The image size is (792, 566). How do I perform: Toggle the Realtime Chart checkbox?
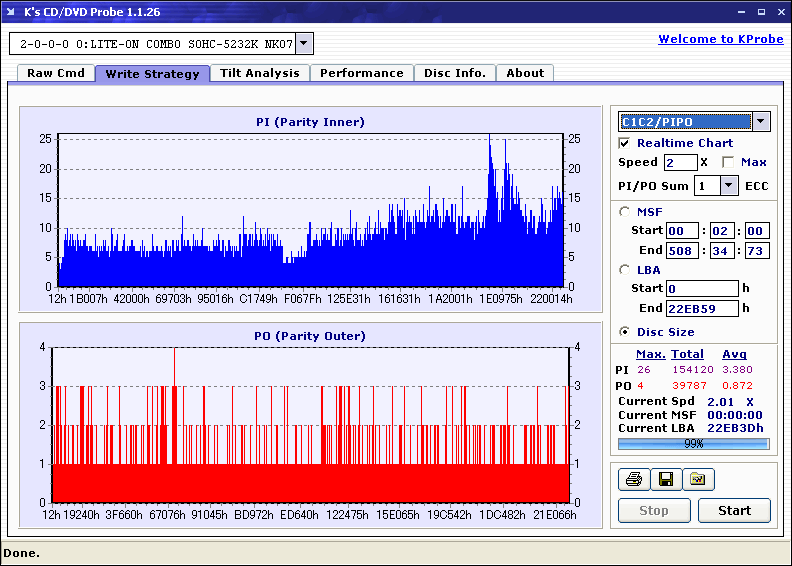[x=625, y=143]
